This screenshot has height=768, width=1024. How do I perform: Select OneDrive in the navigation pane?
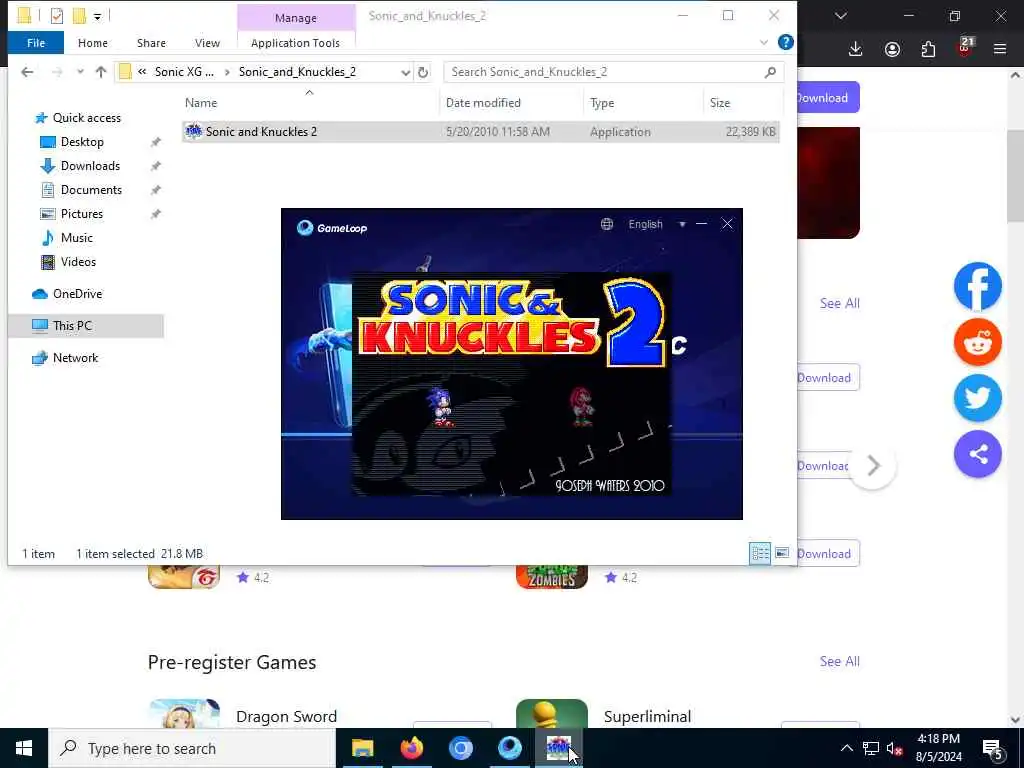click(77, 294)
